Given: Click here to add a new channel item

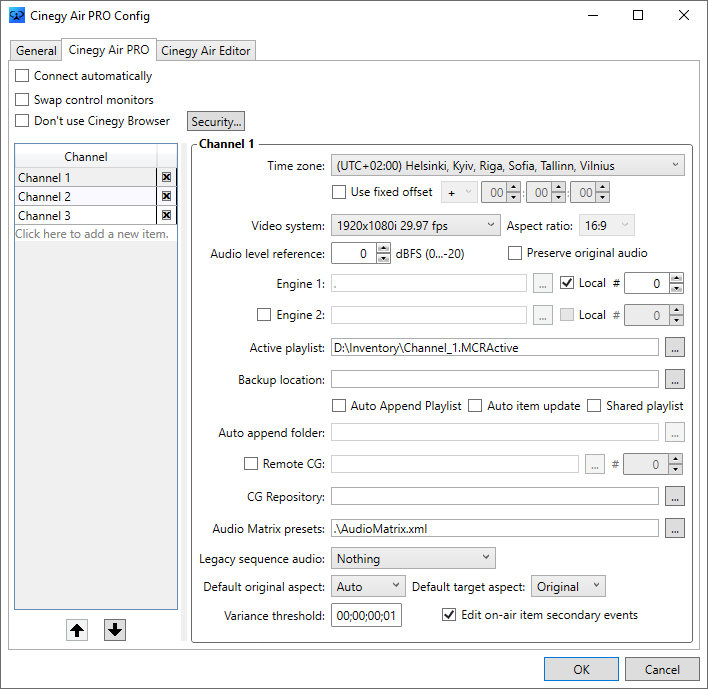Looking at the screenshot, I should pos(92,234).
